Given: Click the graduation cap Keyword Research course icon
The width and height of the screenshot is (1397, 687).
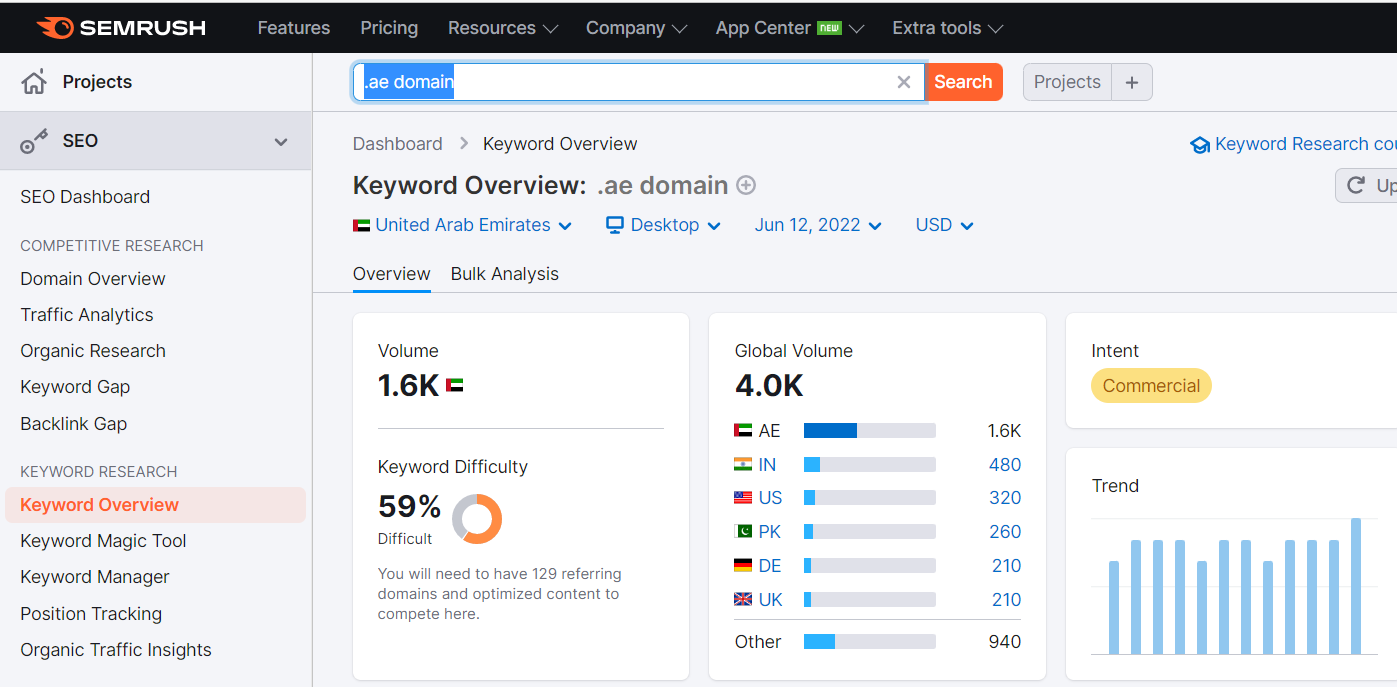Looking at the screenshot, I should pyautogui.click(x=1200, y=145).
